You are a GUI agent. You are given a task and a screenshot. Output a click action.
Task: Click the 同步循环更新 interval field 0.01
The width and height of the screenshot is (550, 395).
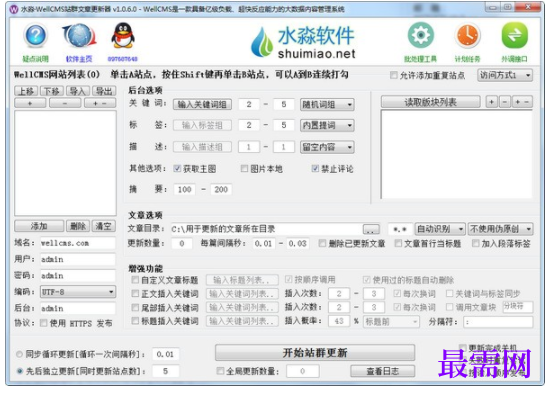click(x=165, y=354)
